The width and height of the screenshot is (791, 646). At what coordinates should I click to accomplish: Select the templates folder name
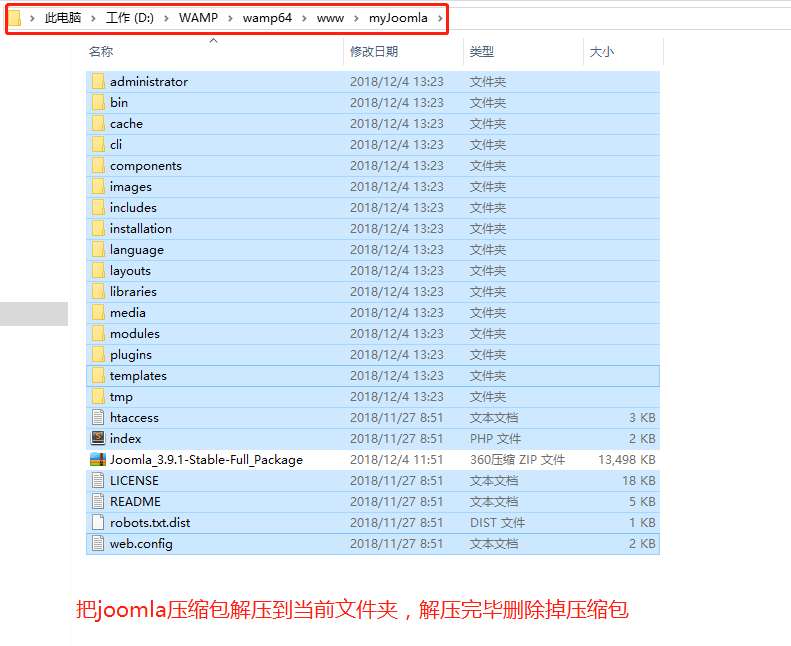click(x=138, y=376)
